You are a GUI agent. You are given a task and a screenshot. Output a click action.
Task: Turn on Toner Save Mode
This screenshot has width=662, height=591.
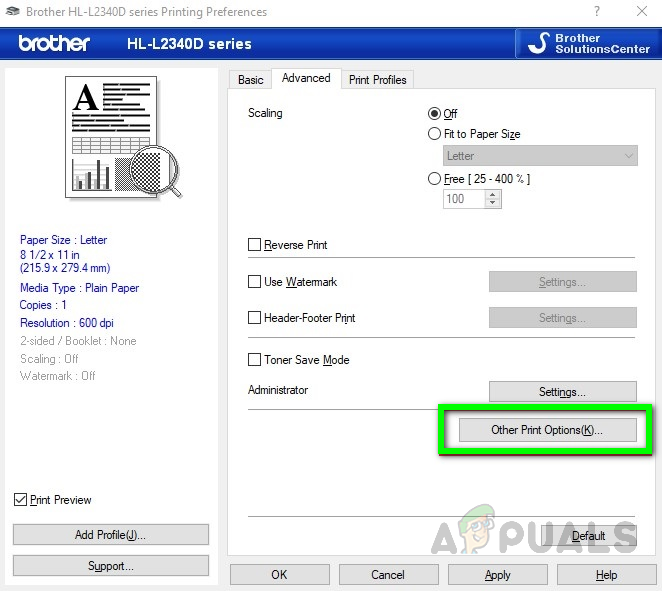tap(254, 360)
